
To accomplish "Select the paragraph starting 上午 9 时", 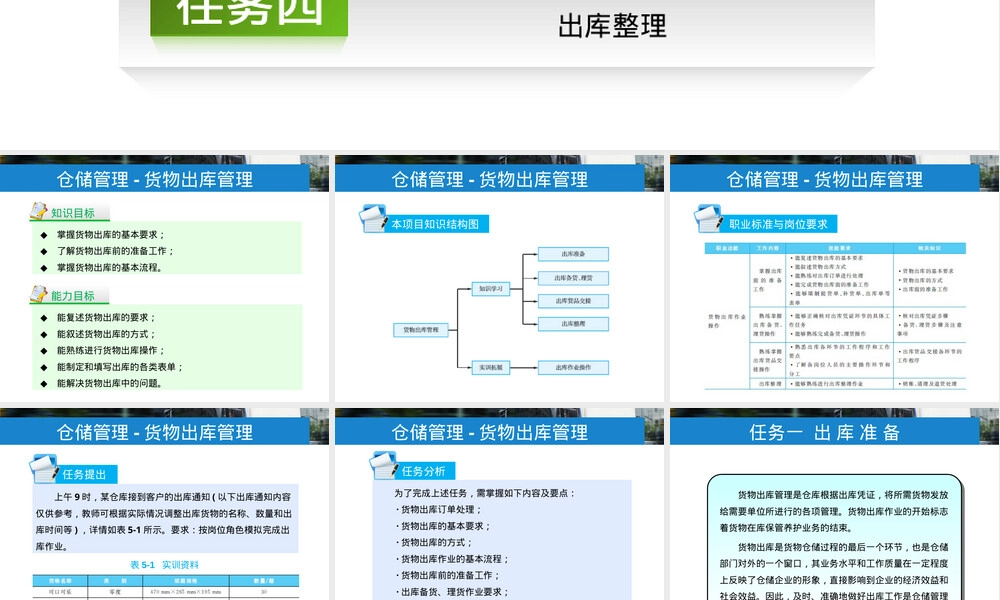I will pyautogui.click(x=165, y=522).
